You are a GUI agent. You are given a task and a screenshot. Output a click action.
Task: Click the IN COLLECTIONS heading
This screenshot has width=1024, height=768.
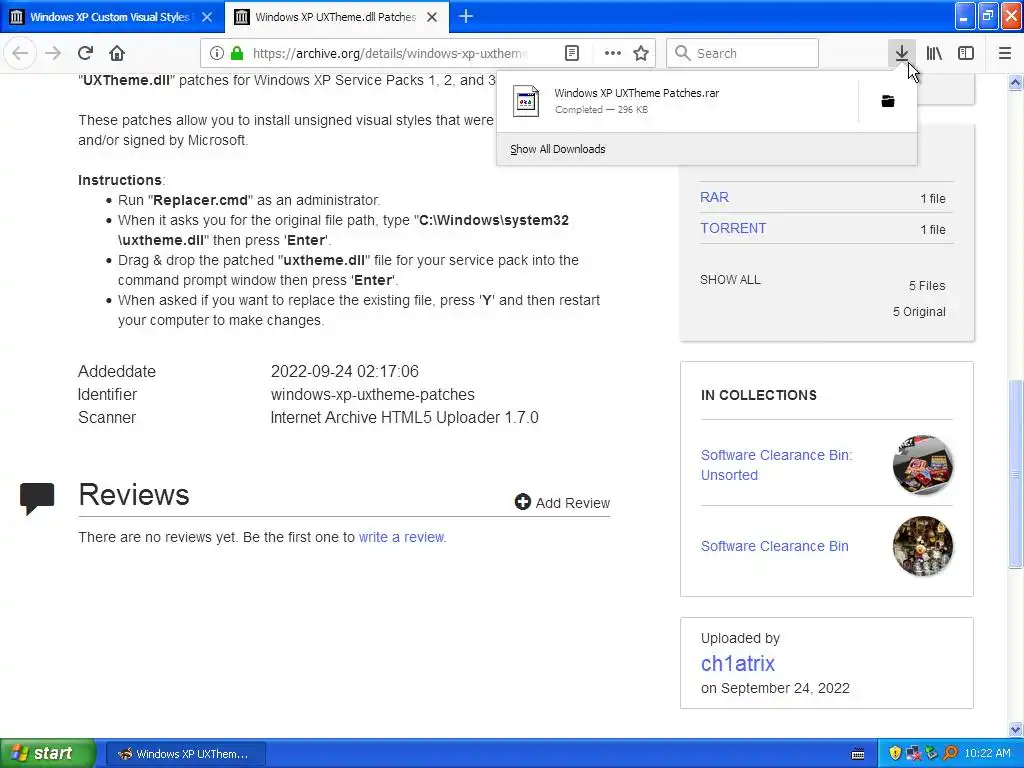758,395
